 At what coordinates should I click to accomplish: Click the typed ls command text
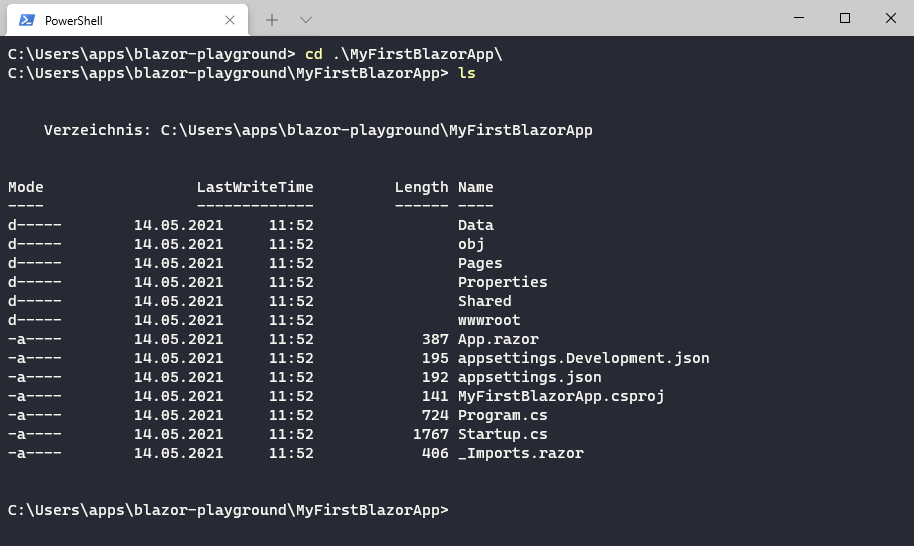(x=466, y=73)
